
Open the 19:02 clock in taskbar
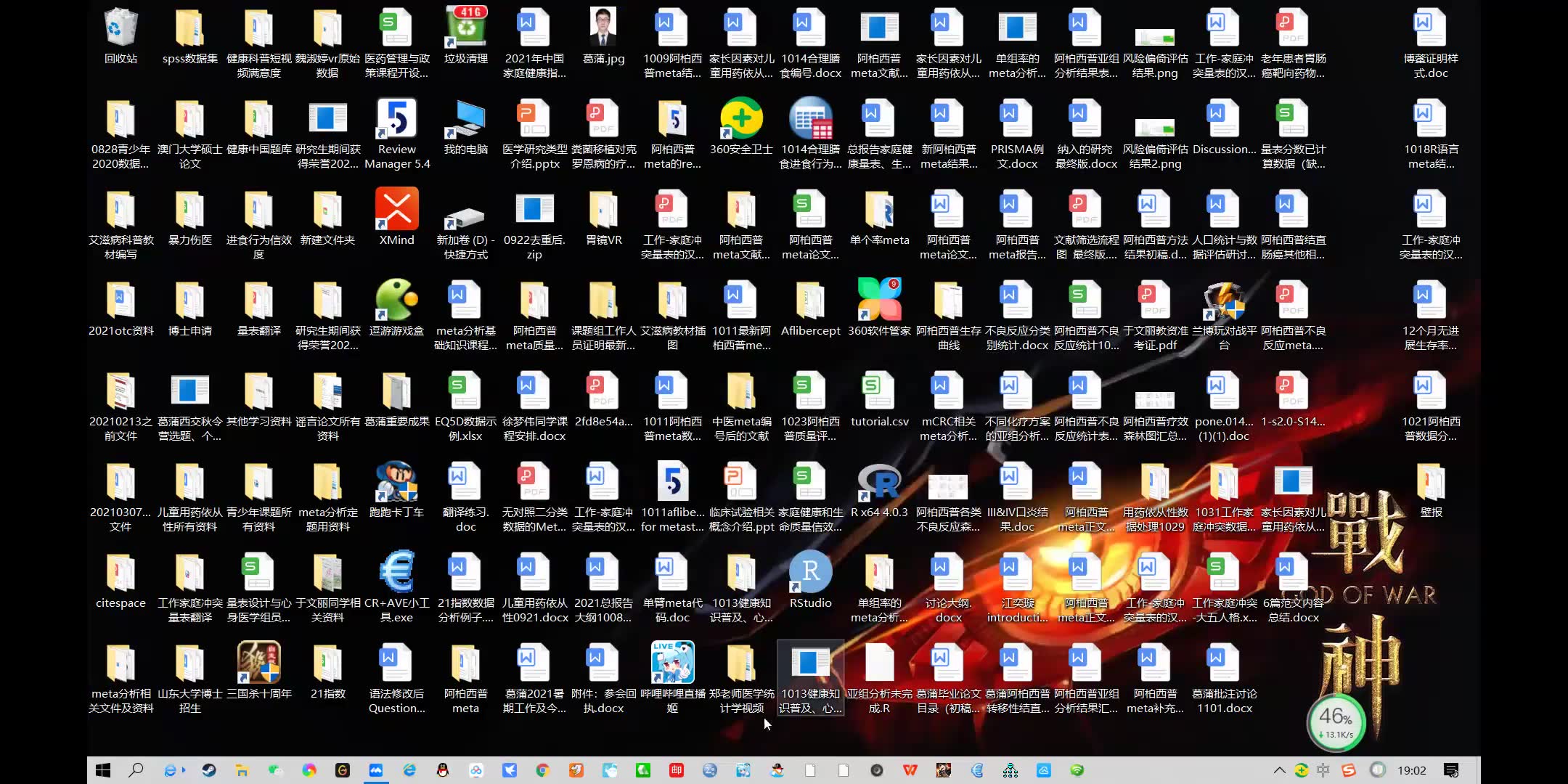pos(1412,770)
